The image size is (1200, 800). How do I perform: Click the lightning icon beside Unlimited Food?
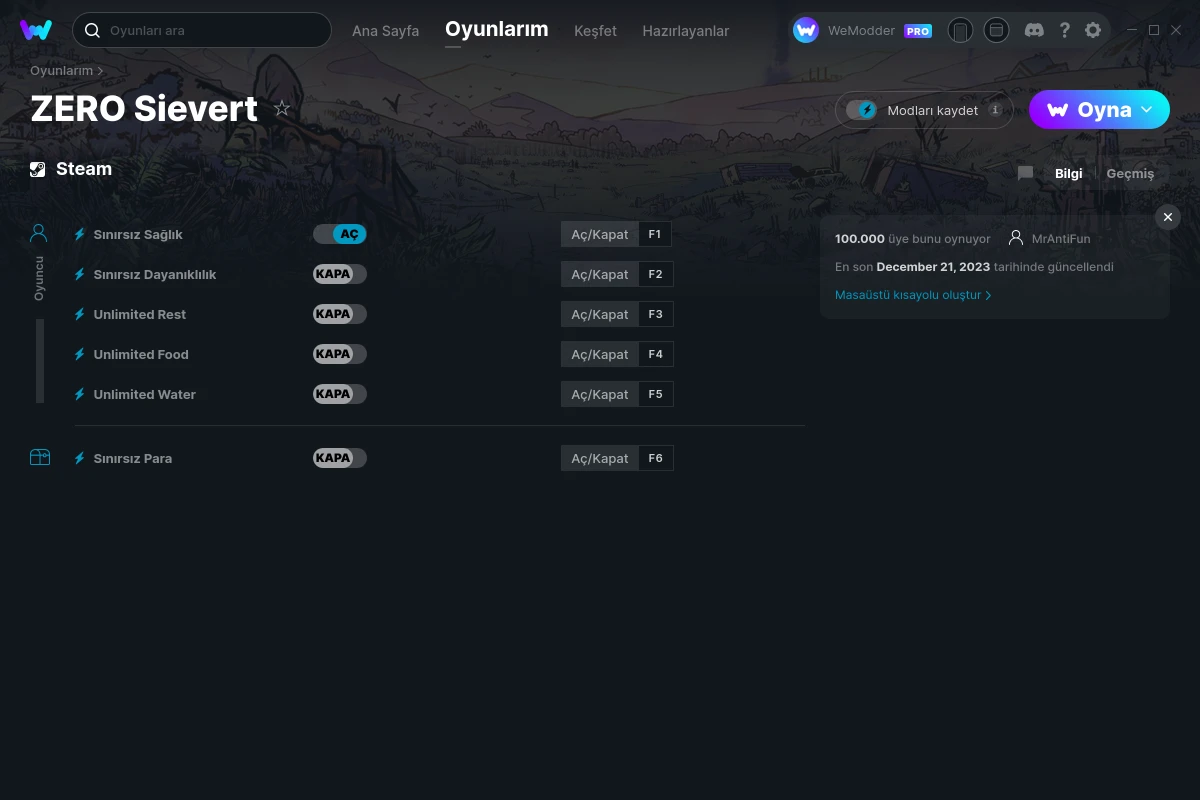click(80, 354)
